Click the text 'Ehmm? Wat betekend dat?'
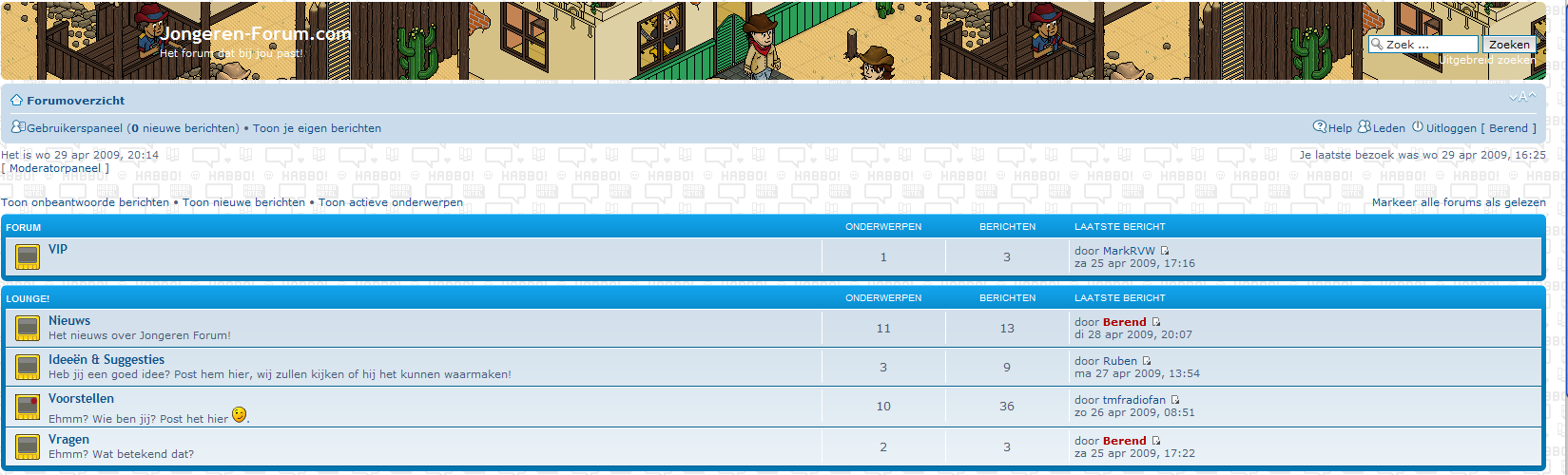Screen dimensions: 1568x475 tap(121, 454)
